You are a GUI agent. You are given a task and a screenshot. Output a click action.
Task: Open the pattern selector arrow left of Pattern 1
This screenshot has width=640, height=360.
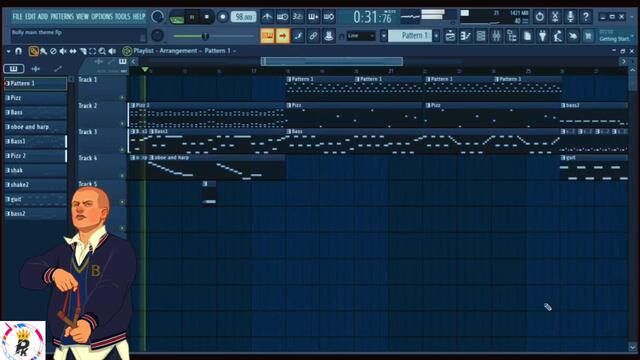[x=384, y=36]
